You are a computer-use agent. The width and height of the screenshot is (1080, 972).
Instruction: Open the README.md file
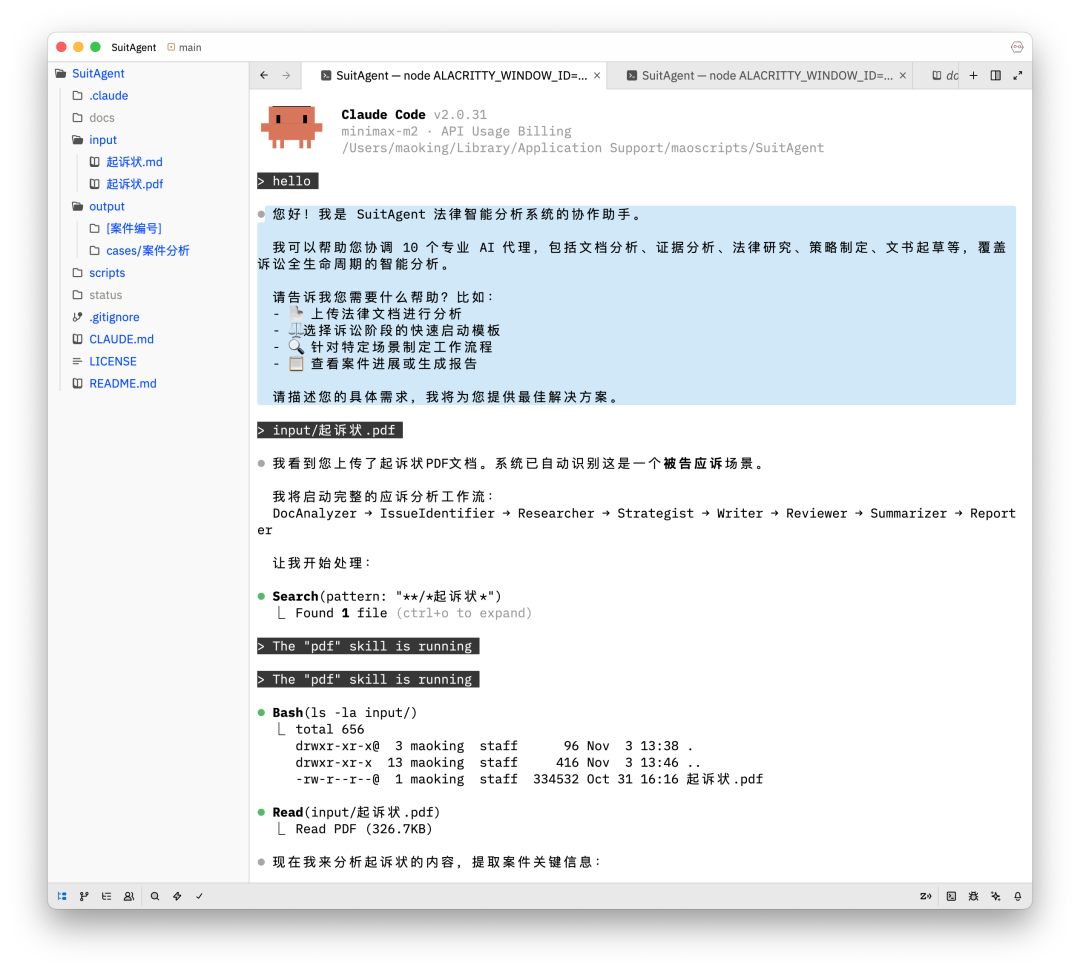(x=123, y=383)
